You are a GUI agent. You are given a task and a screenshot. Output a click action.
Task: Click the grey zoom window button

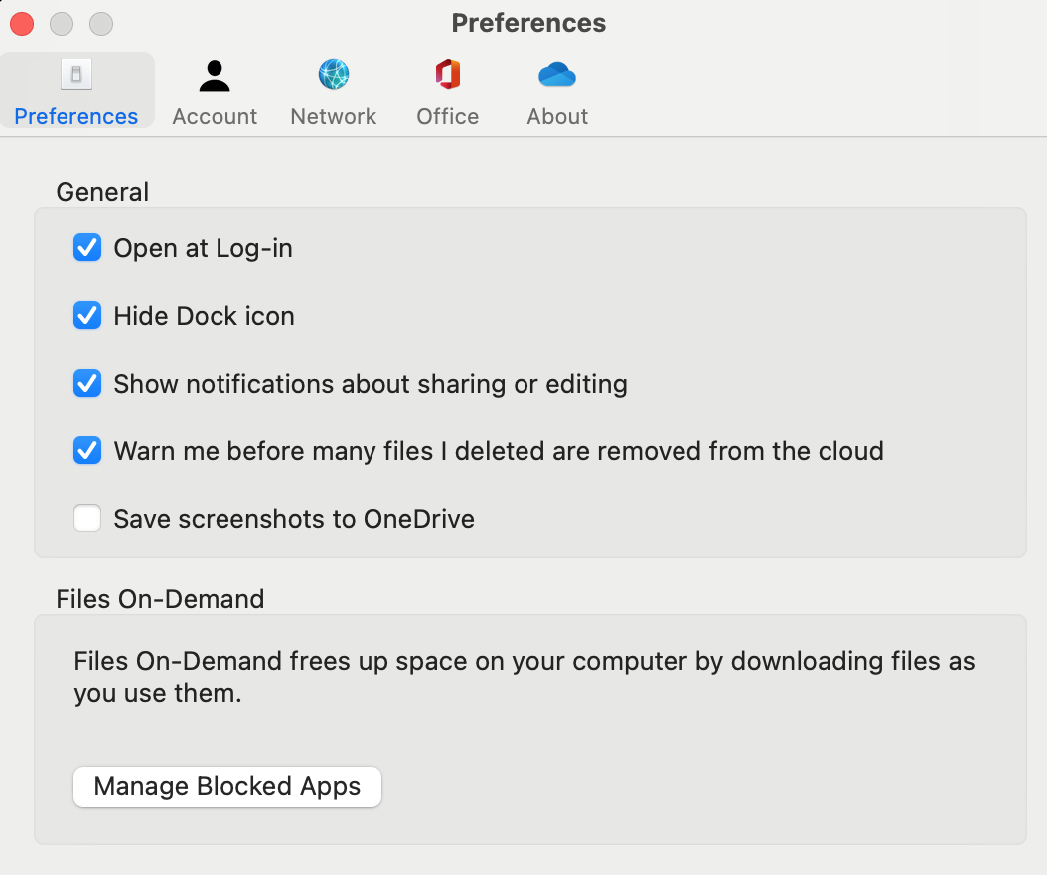101,23
